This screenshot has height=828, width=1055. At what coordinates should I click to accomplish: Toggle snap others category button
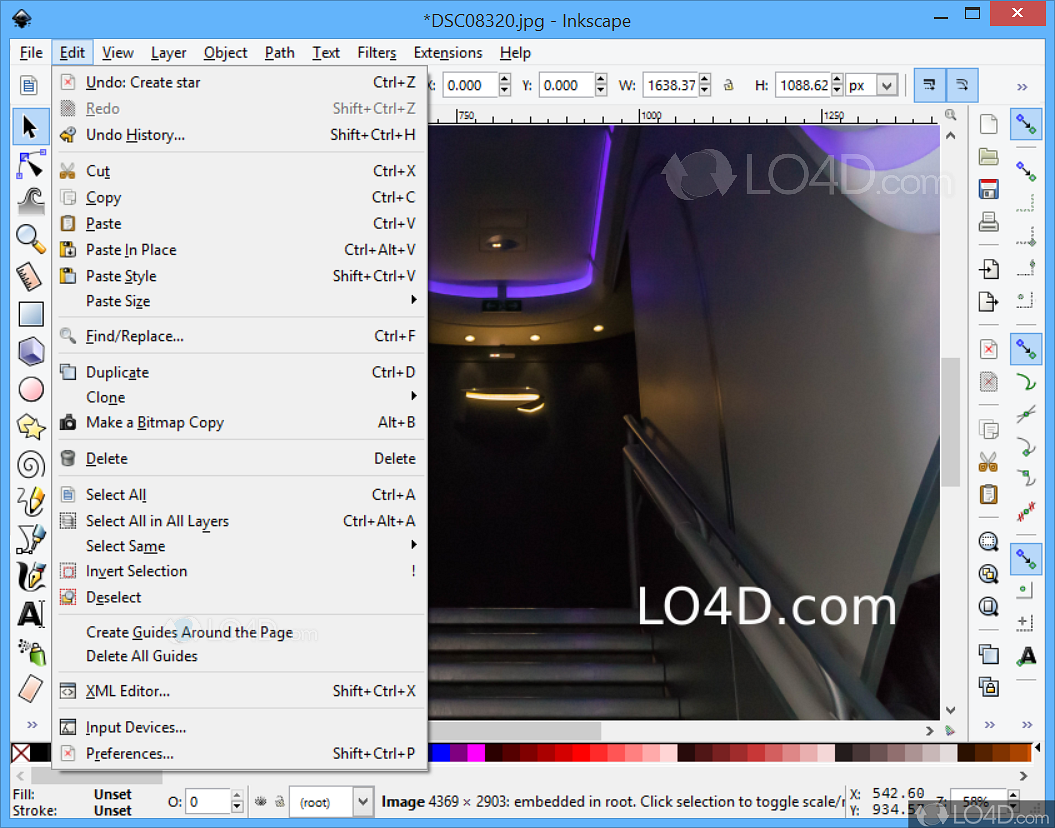(1026, 558)
